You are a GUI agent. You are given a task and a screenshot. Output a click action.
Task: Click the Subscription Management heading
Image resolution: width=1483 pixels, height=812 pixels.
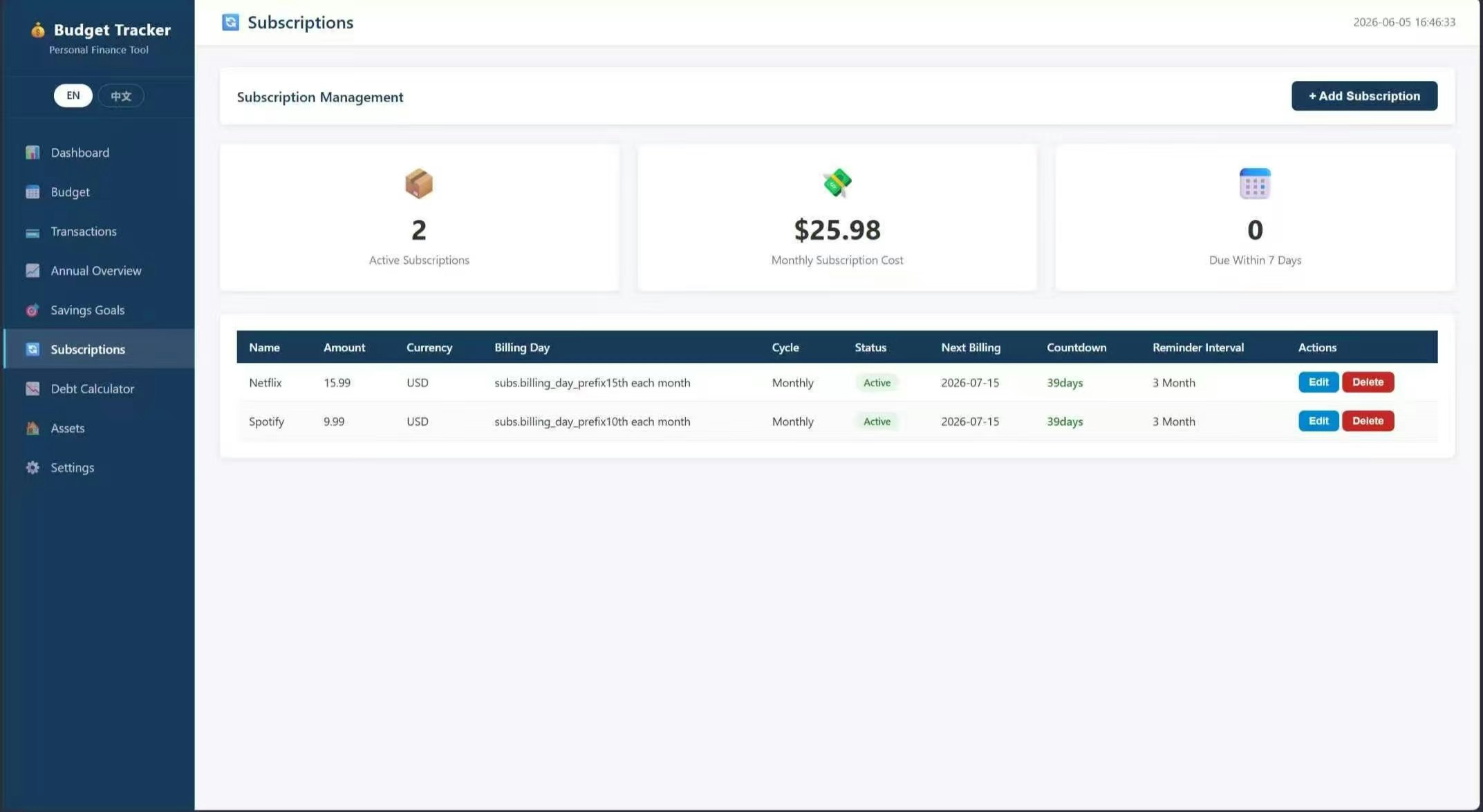coord(320,97)
